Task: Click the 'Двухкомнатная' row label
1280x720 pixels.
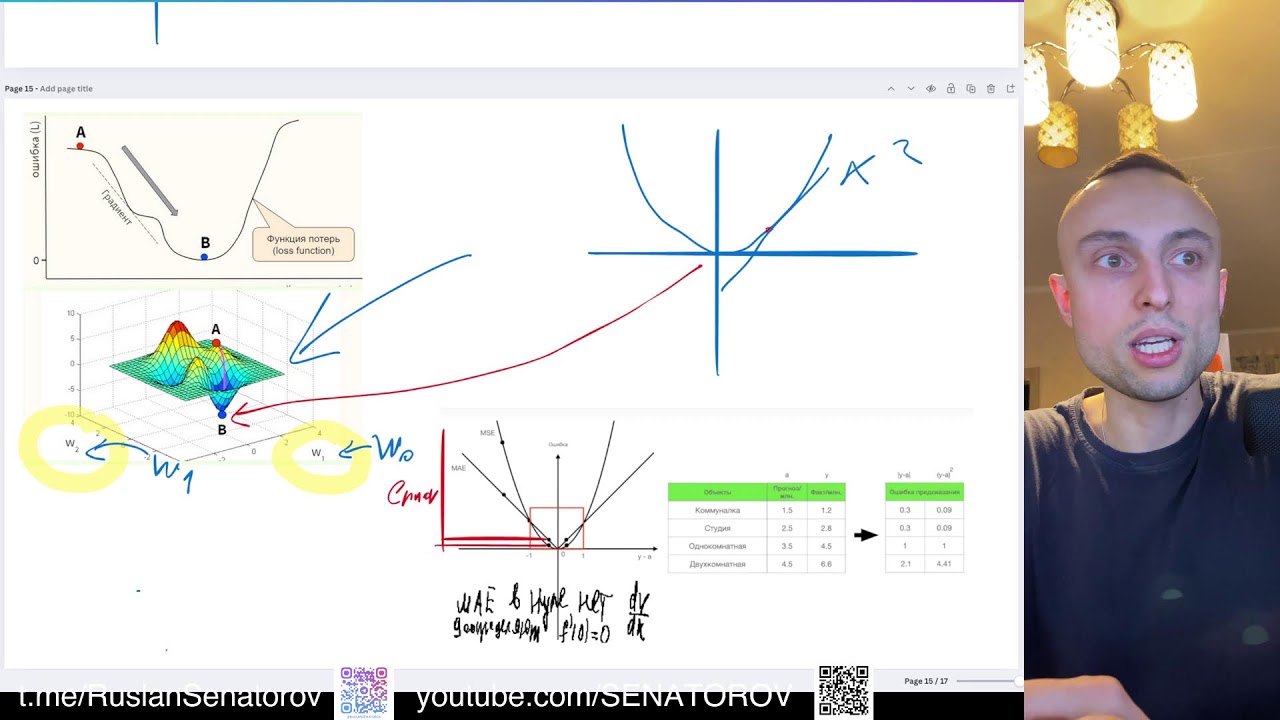Action: (x=717, y=564)
